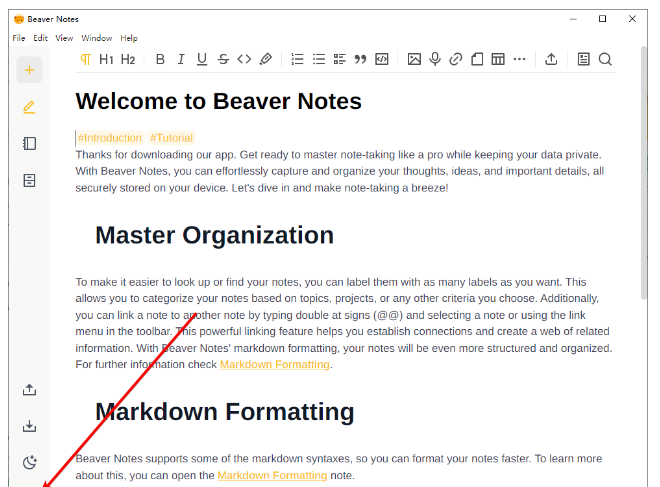
Task: Click the attach file icon
Action: click(477, 59)
